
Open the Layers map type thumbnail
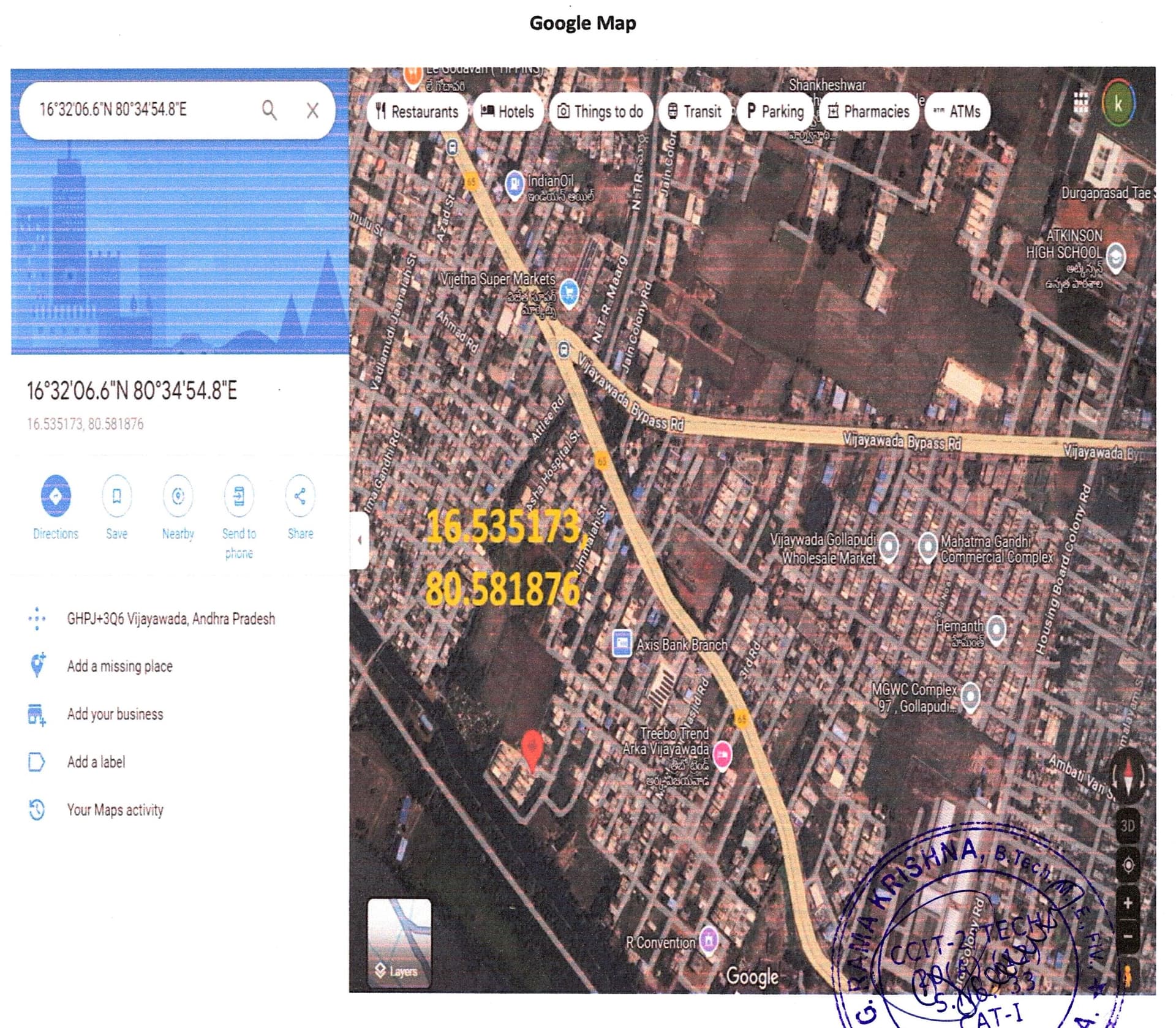point(399,943)
